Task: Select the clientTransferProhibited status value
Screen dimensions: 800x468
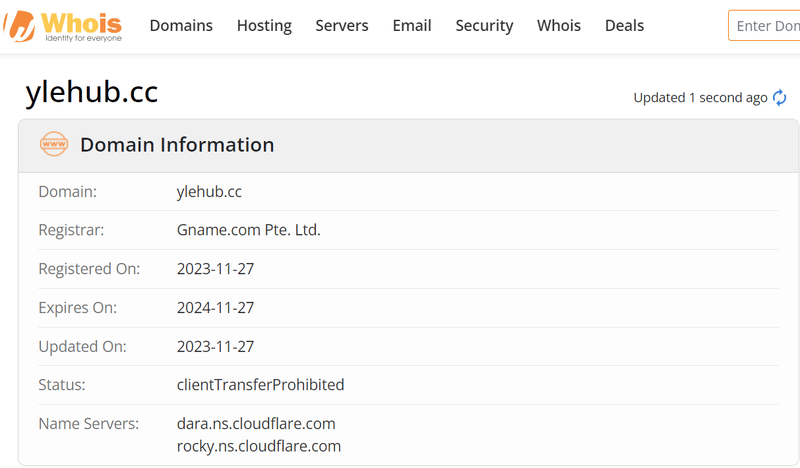Action: 260,385
